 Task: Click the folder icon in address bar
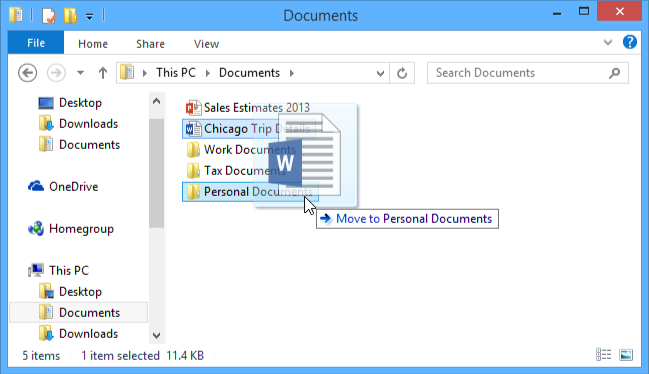(x=127, y=73)
